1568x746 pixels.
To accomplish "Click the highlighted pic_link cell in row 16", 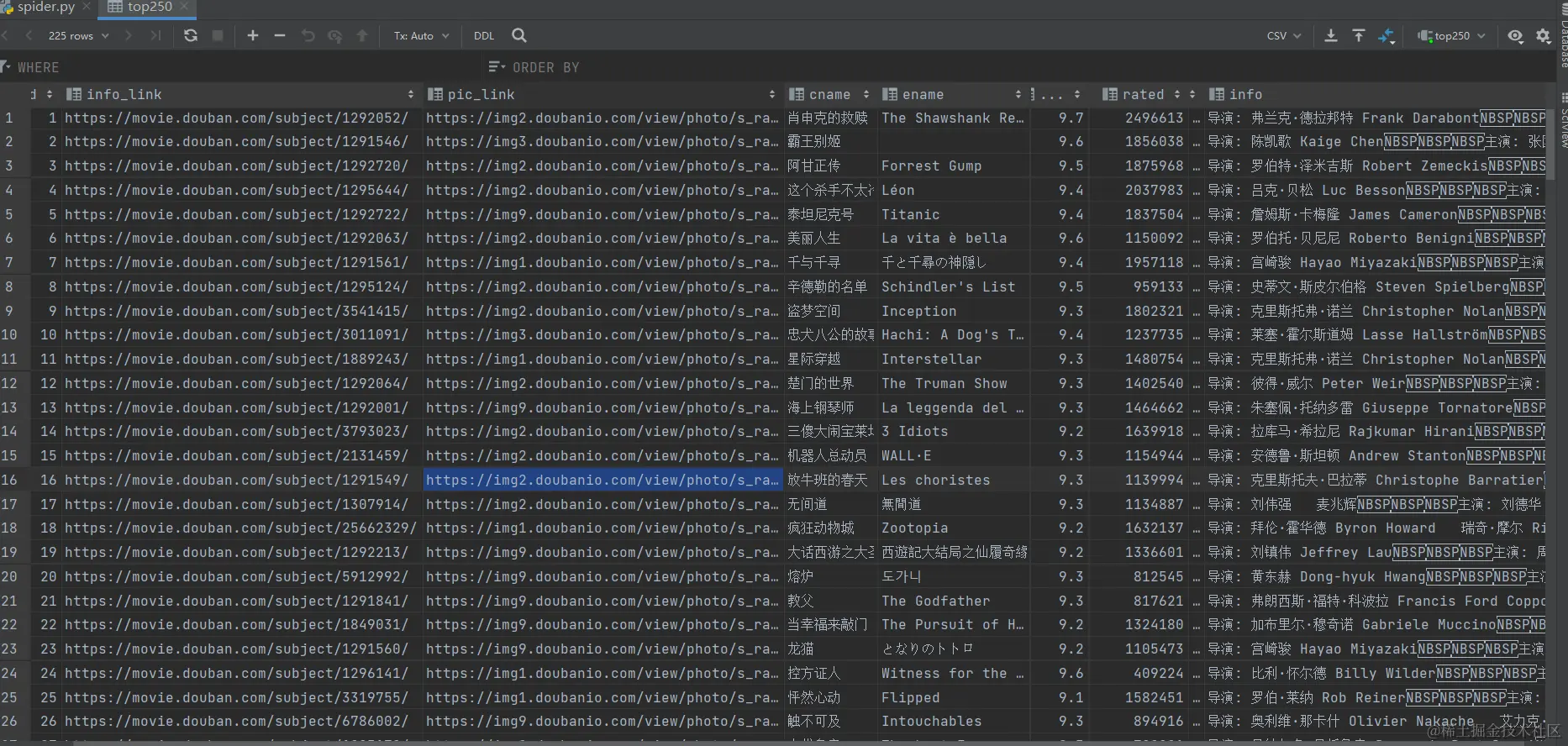I will (x=602, y=480).
